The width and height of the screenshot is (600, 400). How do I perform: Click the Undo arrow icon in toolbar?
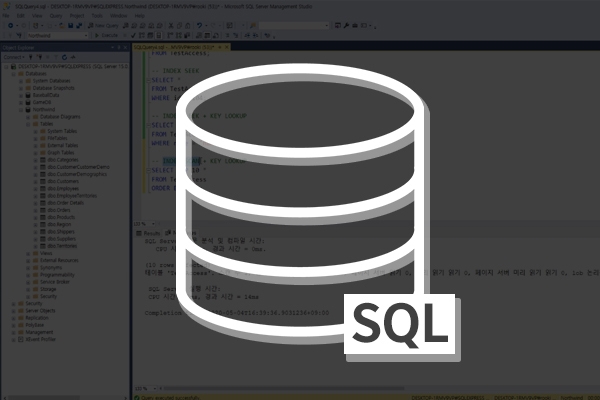point(199,26)
